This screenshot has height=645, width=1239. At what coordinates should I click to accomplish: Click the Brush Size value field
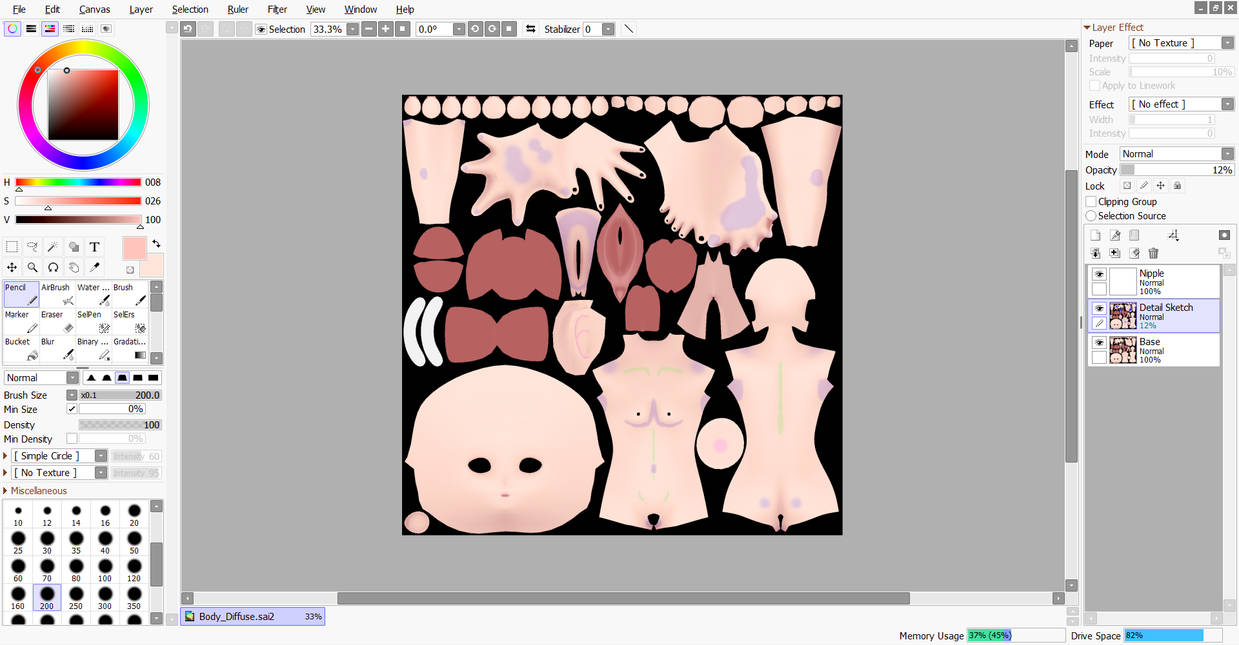pyautogui.click(x=119, y=395)
